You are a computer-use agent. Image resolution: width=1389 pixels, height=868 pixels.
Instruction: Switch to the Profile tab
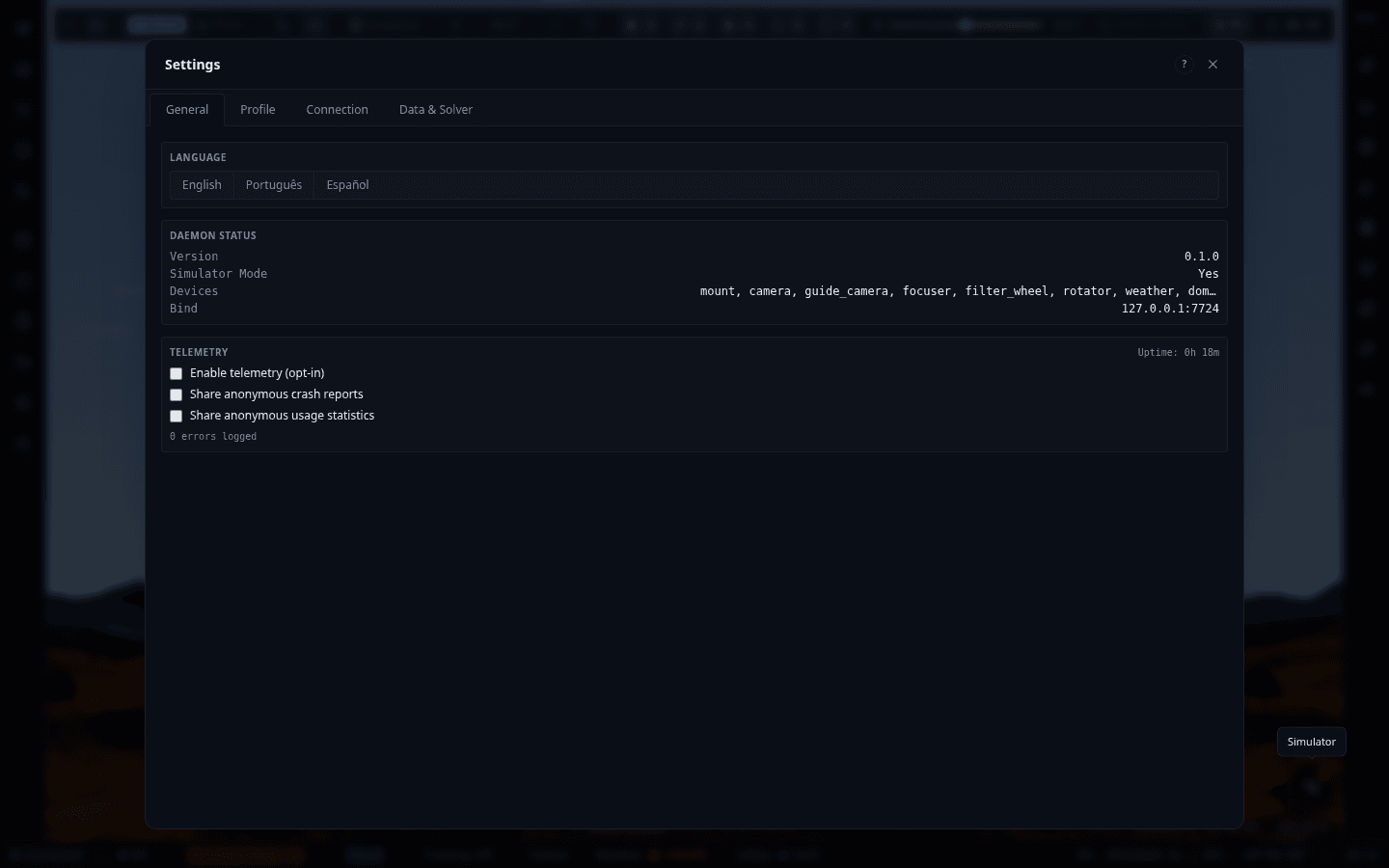click(258, 110)
